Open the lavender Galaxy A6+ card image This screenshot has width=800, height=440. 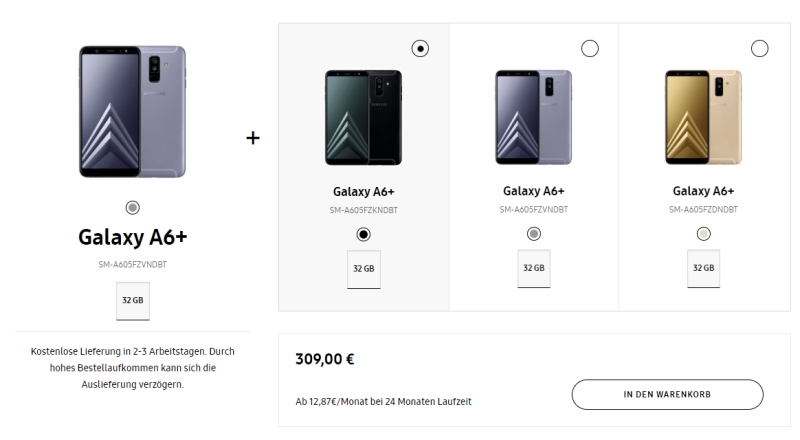(534, 117)
